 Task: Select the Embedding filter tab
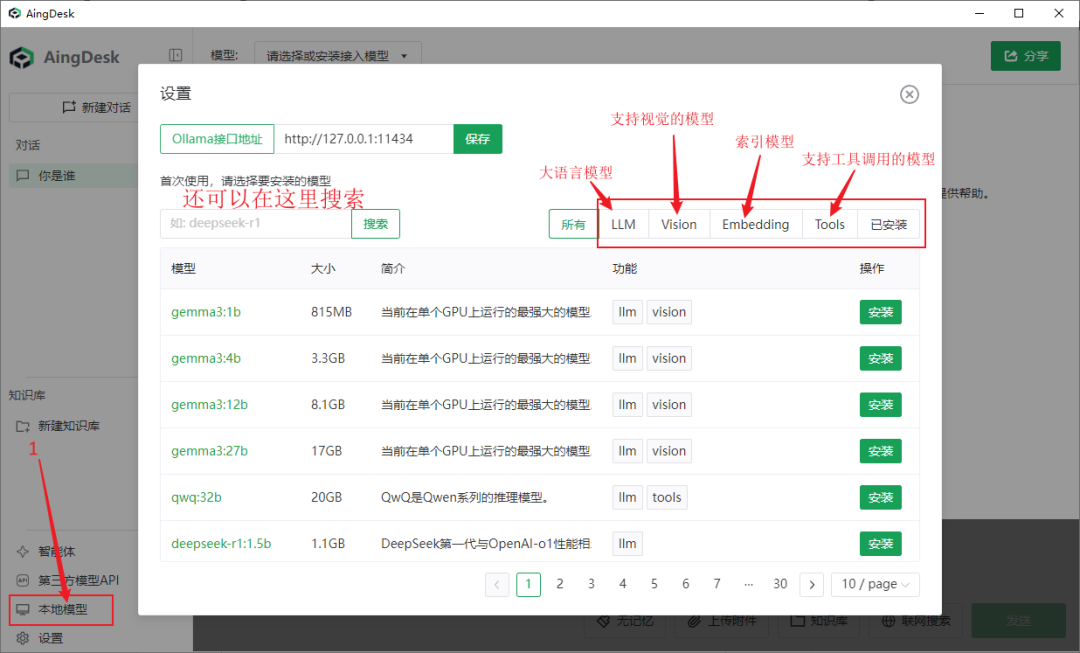tap(756, 225)
